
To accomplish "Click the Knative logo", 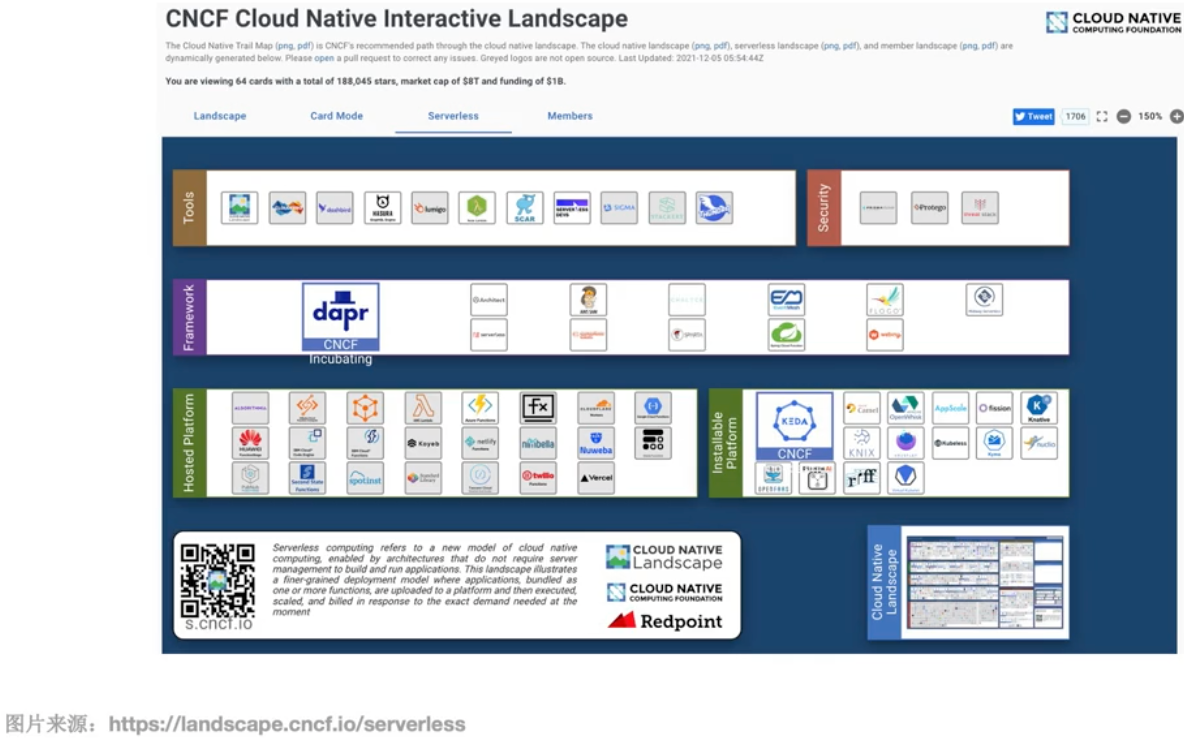I will [x=1039, y=408].
